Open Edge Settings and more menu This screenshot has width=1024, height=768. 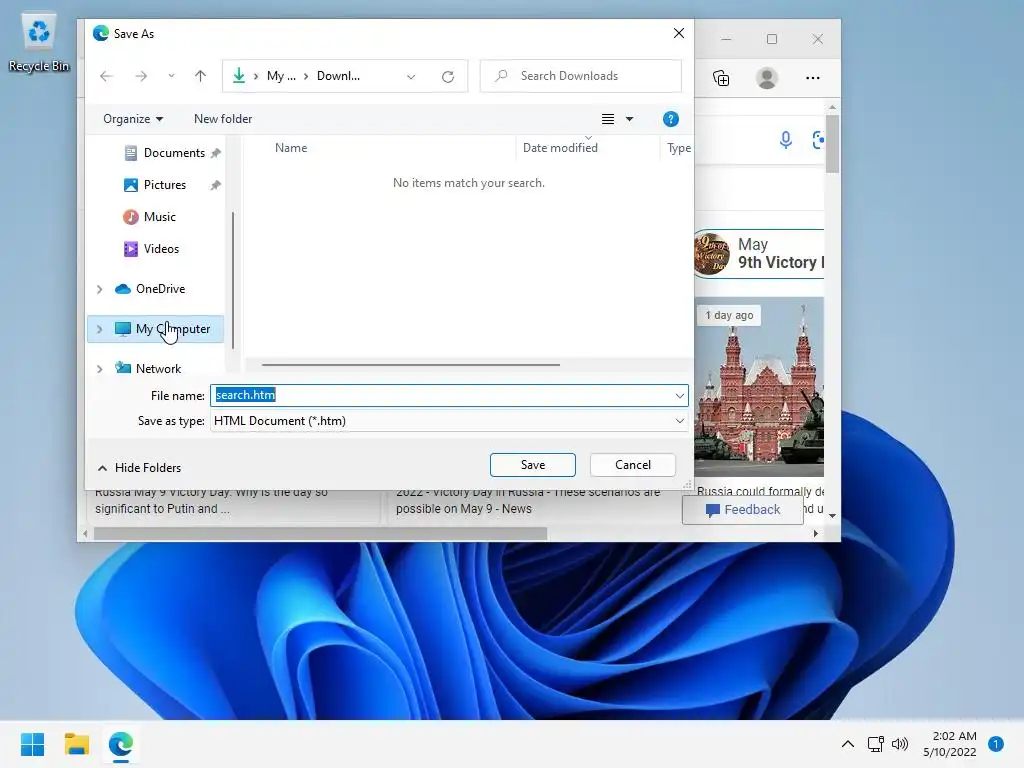[x=812, y=78]
